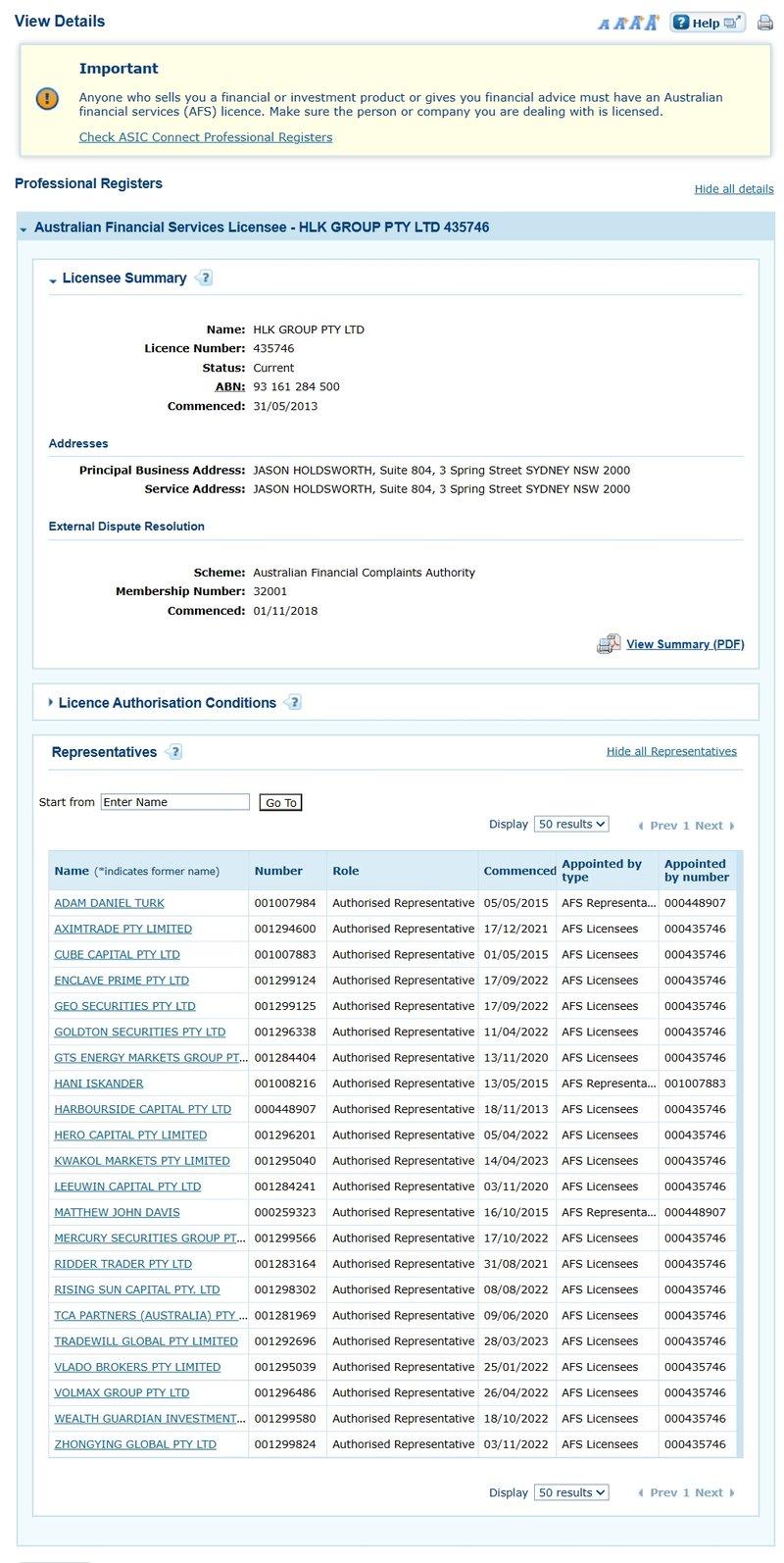Select the largest font size A icon
The height and width of the screenshot is (1563, 784).
tap(652, 22)
